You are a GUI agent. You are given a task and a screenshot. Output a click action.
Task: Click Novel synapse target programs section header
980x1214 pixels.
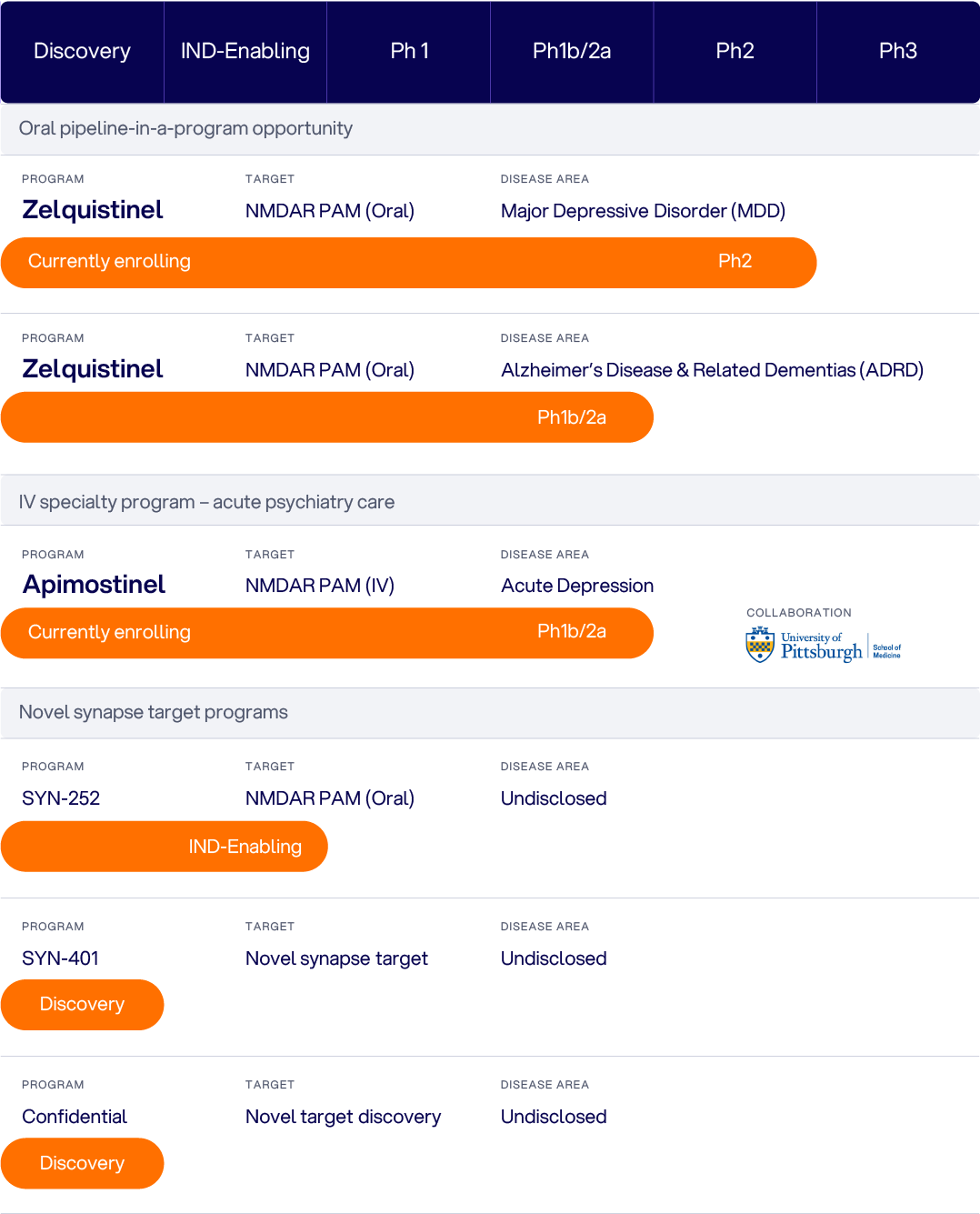(x=154, y=712)
